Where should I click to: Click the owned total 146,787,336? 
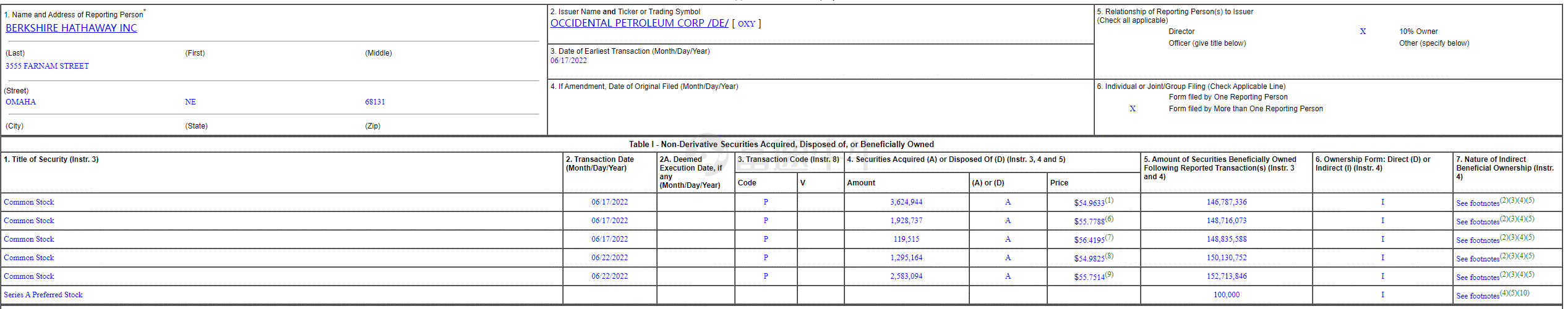[x=1227, y=202]
